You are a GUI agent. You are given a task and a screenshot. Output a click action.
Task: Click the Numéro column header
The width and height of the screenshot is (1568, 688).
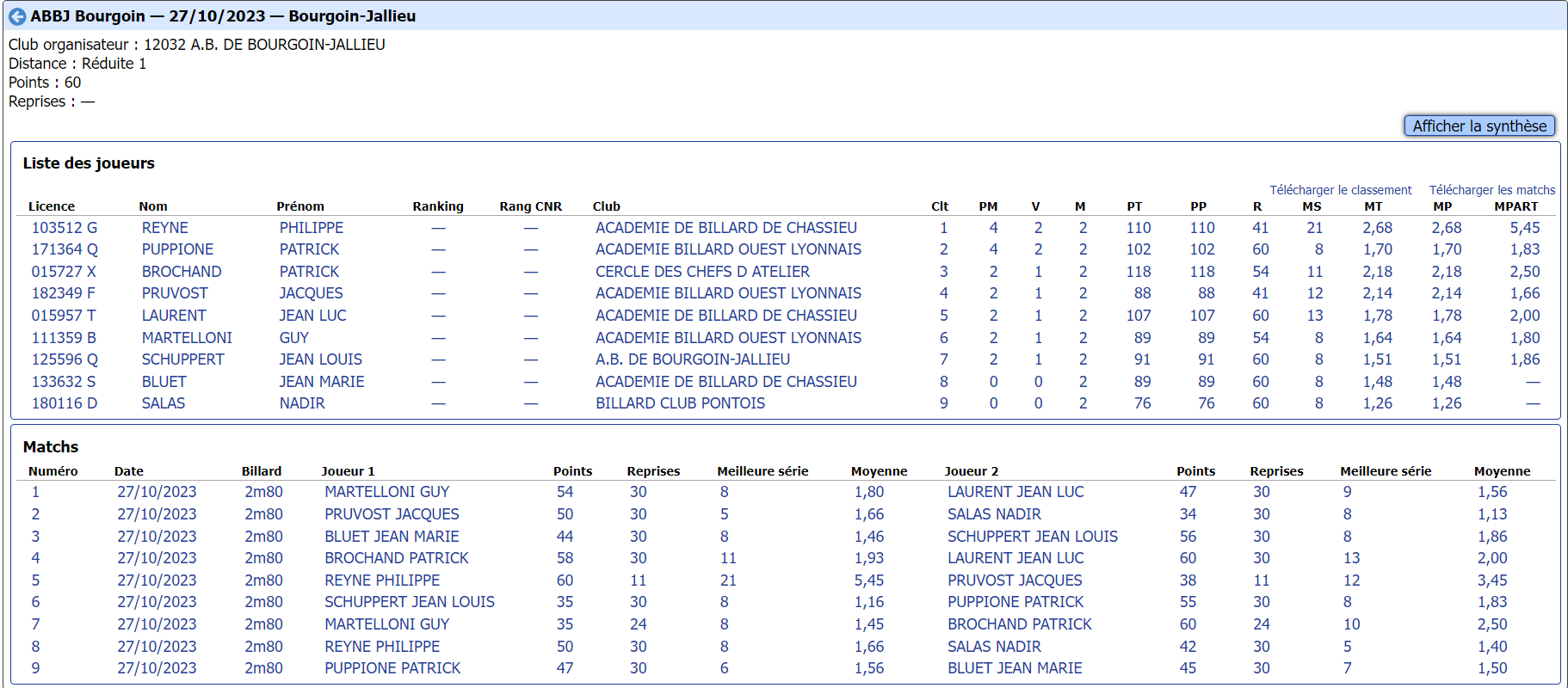click(x=53, y=471)
